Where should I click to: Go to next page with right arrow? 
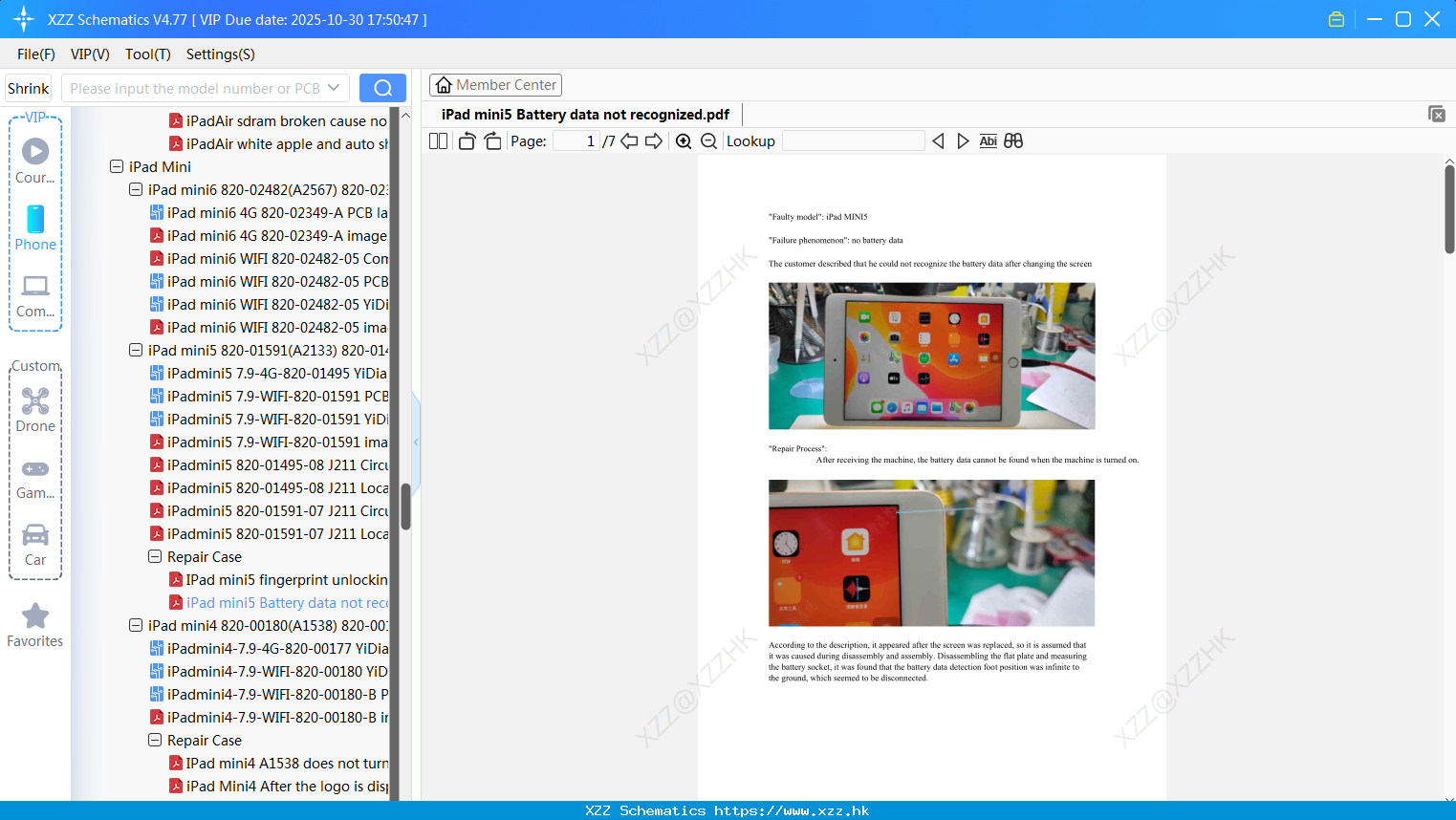coord(654,141)
